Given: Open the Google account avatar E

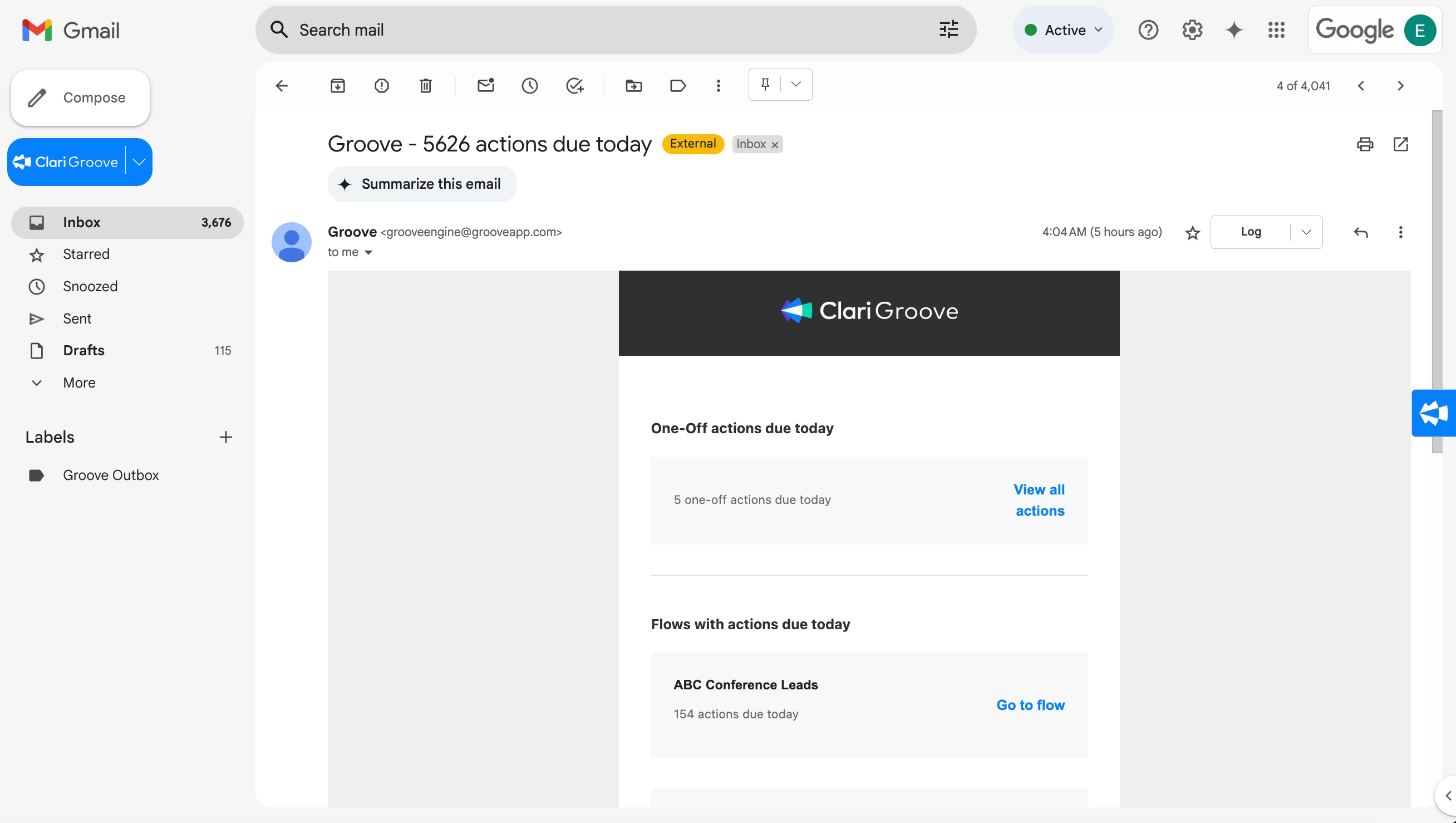Looking at the screenshot, I should [1420, 30].
